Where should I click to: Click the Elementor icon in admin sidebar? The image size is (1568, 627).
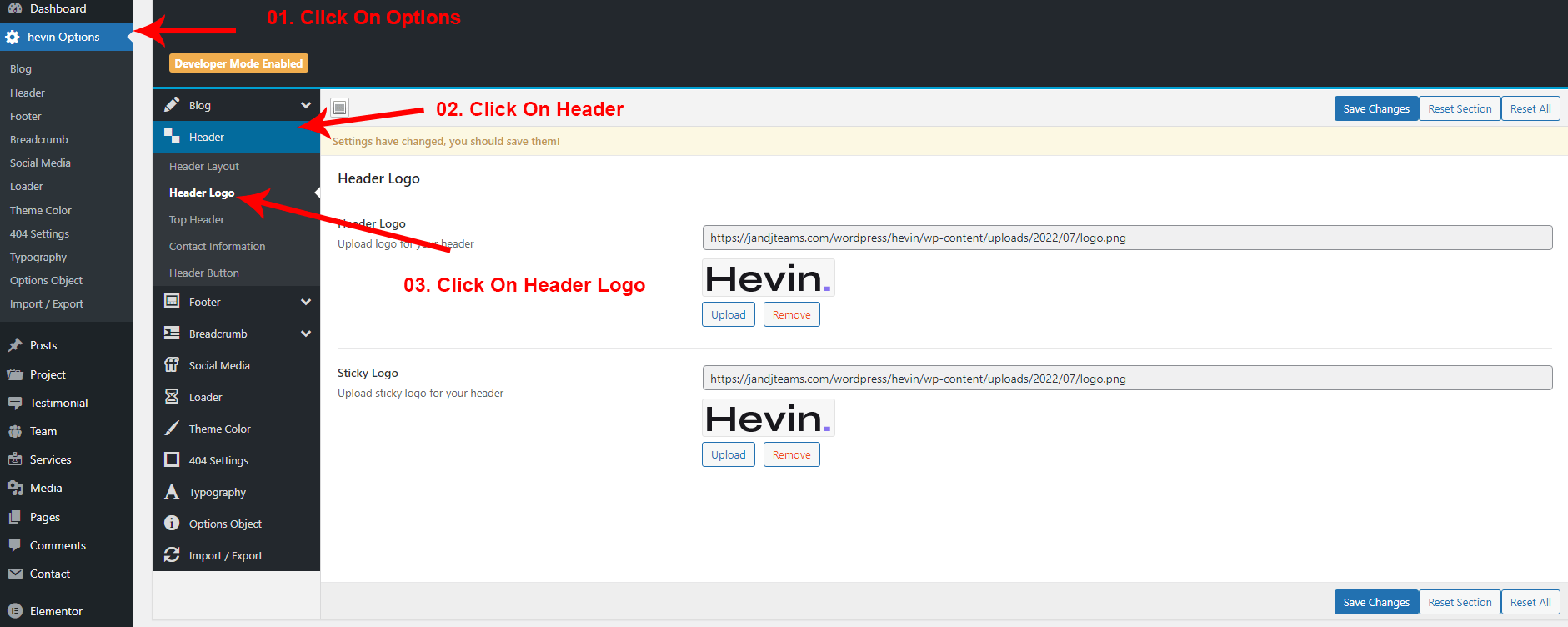click(15, 611)
